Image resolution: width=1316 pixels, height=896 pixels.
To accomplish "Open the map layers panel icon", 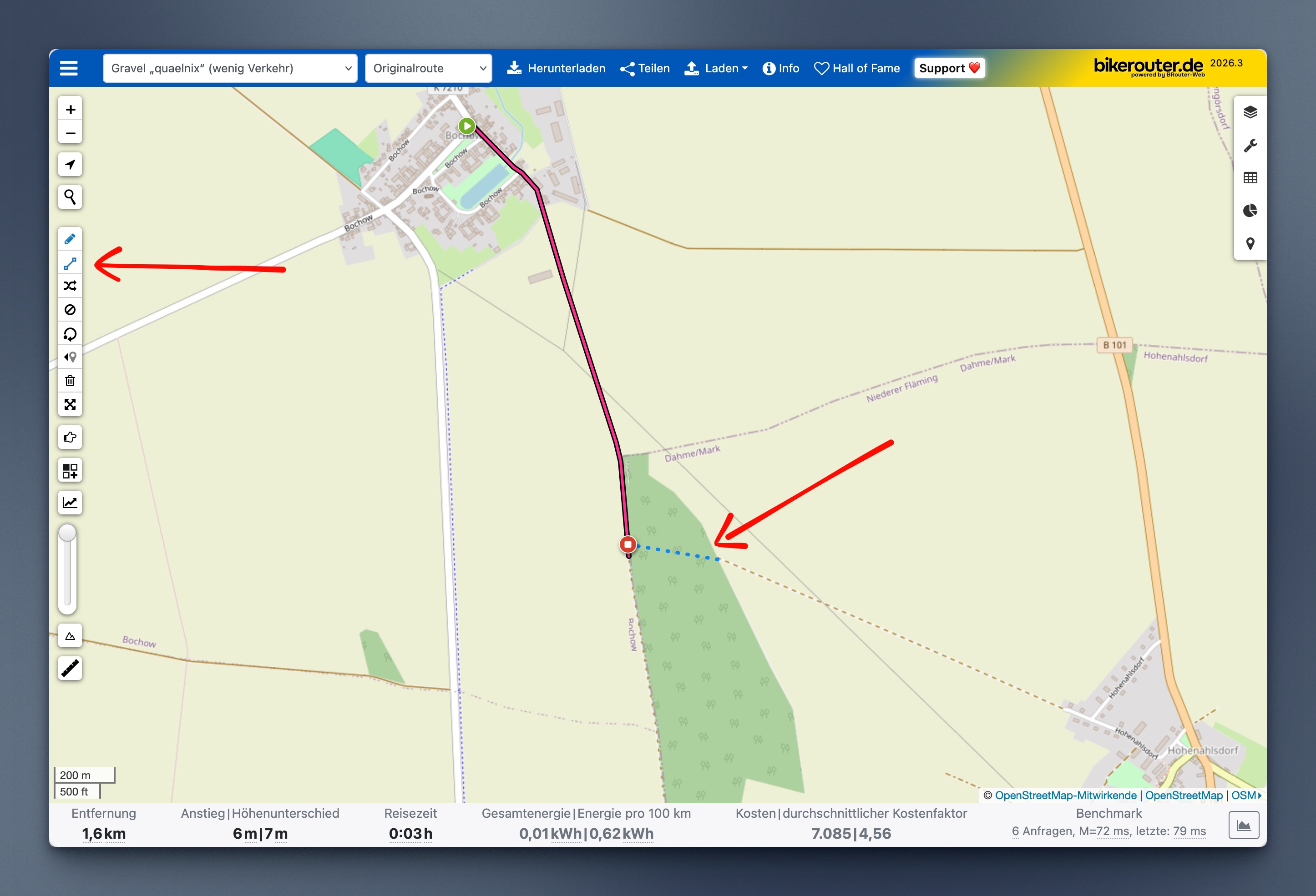I will tap(1250, 112).
